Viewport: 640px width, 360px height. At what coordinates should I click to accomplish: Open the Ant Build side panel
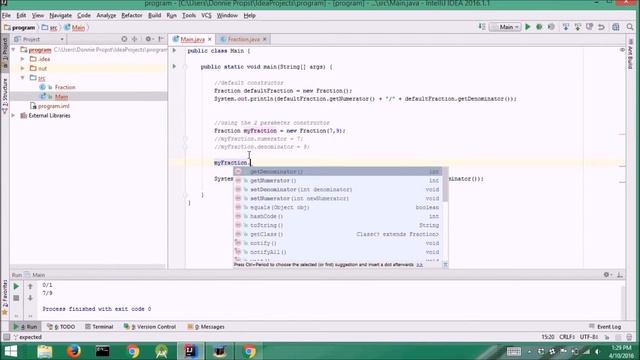click(x=630, y=54)
